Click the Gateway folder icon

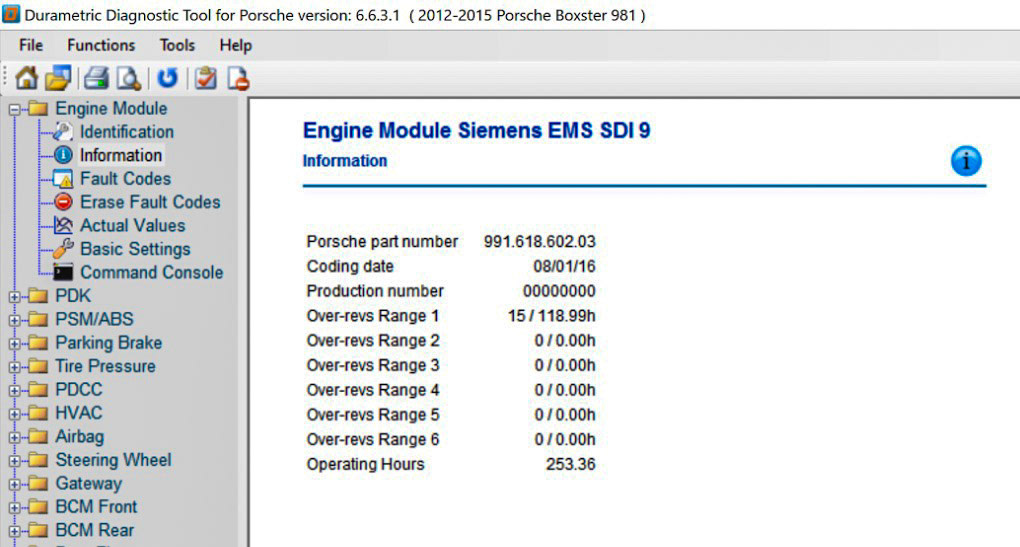38,483
